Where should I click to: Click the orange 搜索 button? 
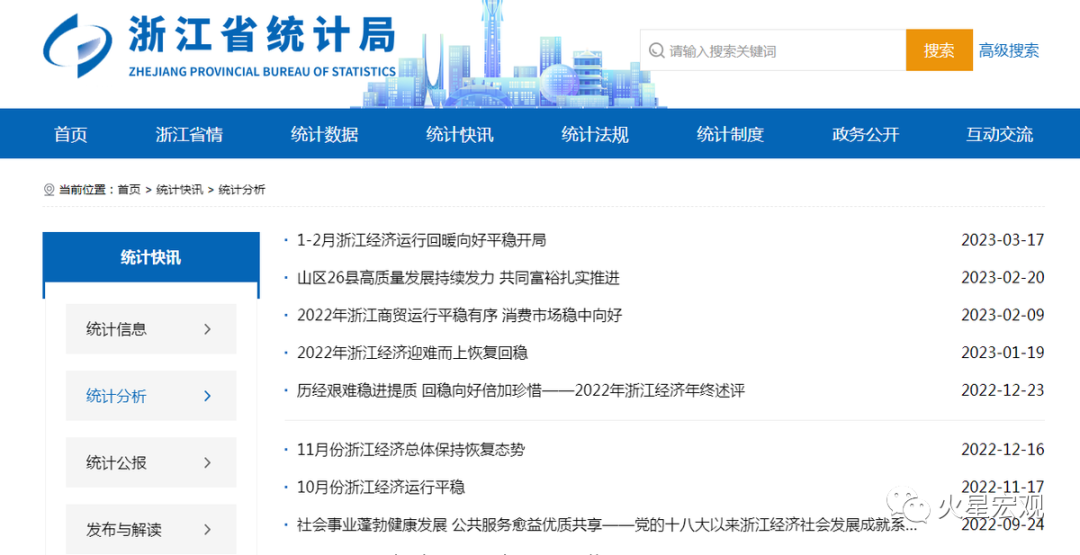(939, 50)
